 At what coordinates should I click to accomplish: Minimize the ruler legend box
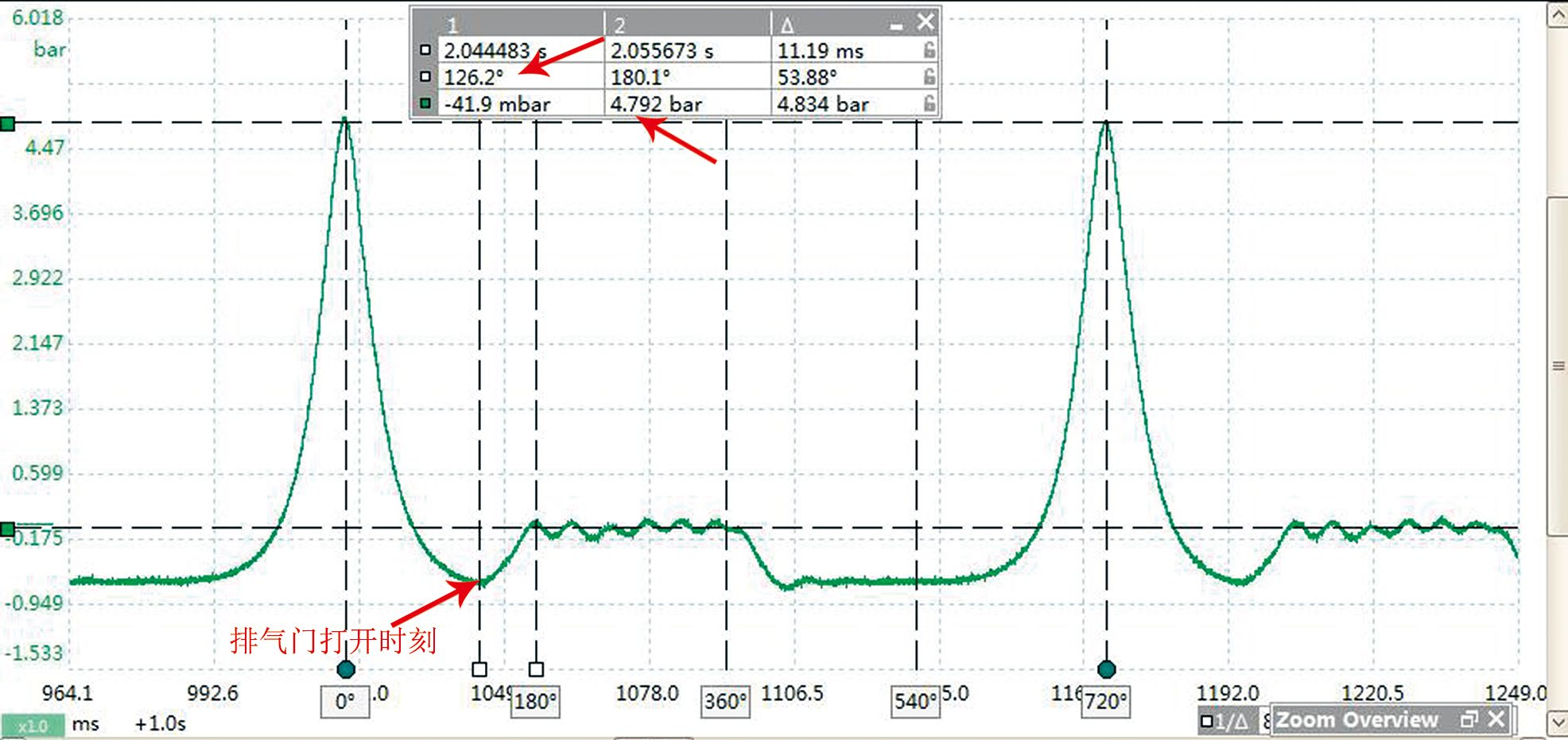pos(897,26)
